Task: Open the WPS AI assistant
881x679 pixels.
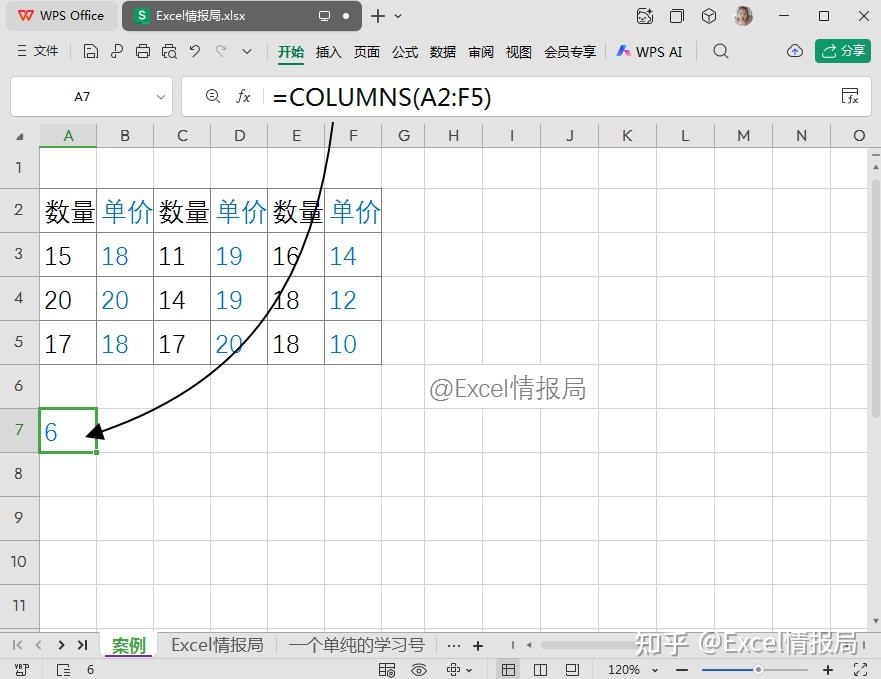Action: 649,52
